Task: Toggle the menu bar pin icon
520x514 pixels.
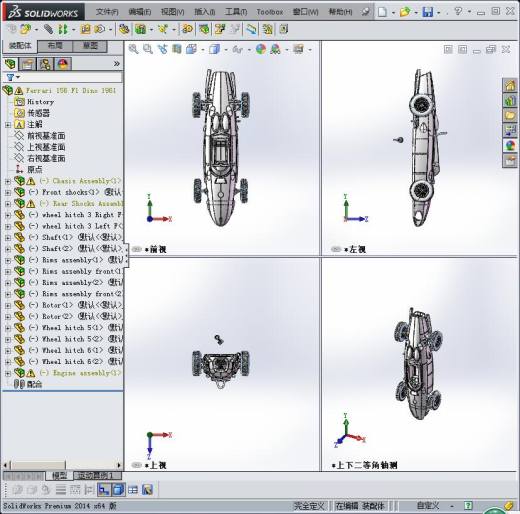Action: point(366,12)
